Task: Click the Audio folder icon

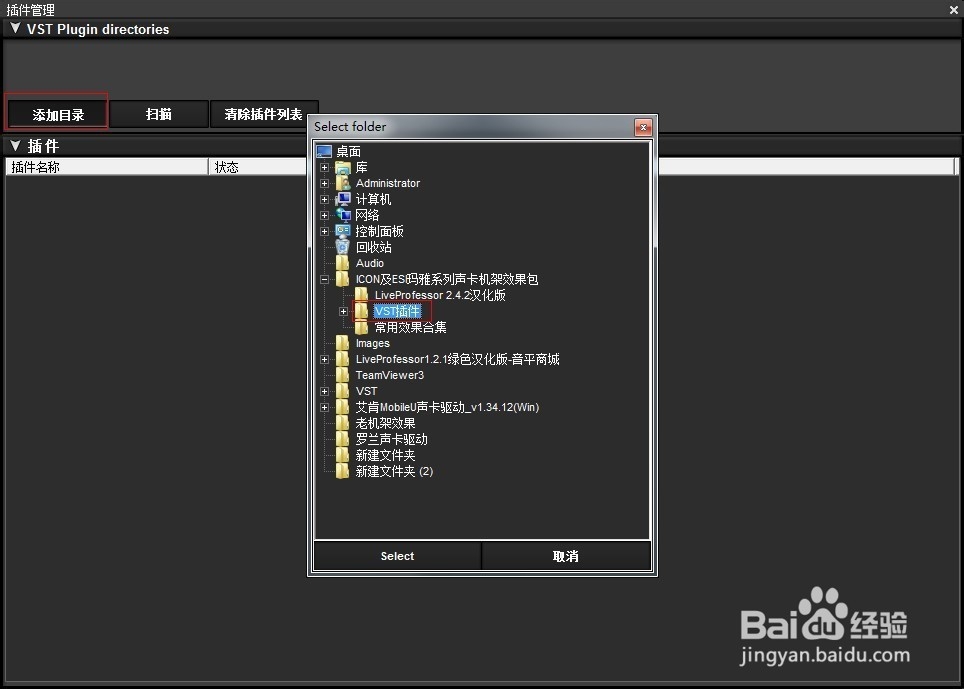Action: 343,263
